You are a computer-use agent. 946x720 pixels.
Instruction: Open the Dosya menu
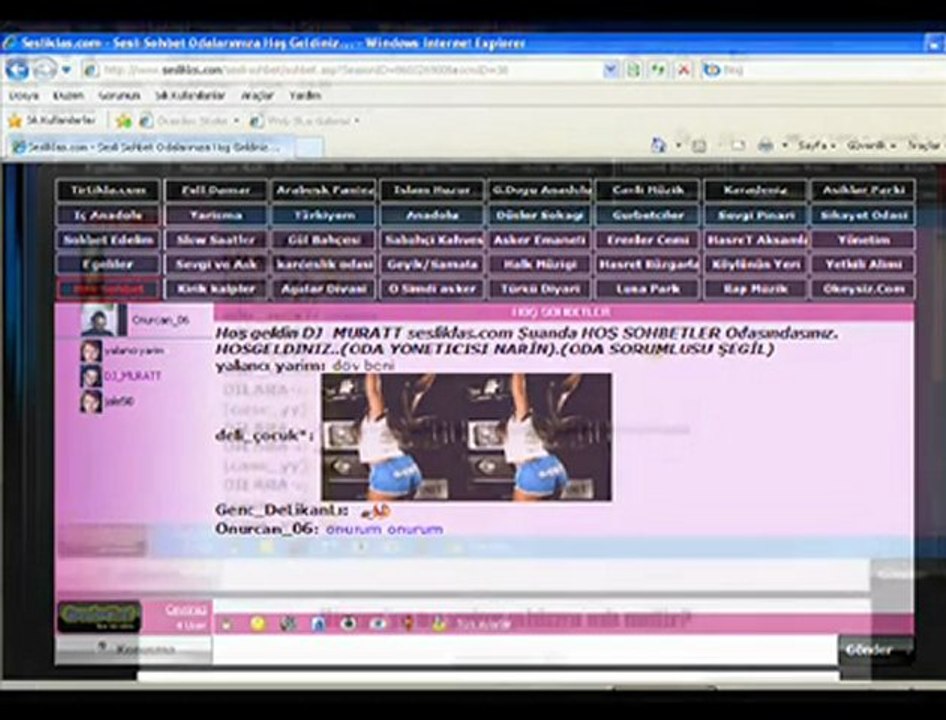[24, 95]
